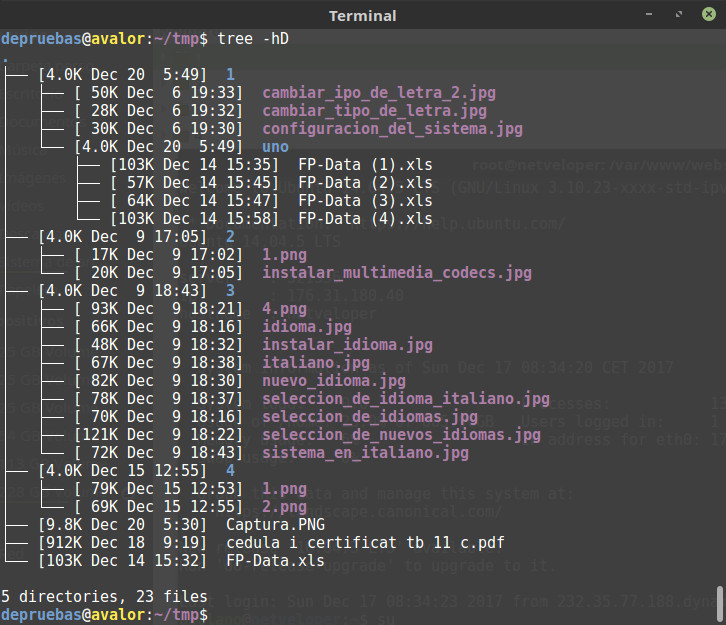Click the bottom command prompt line
This screenshot has height=625, width=726.
pos(104,615)
